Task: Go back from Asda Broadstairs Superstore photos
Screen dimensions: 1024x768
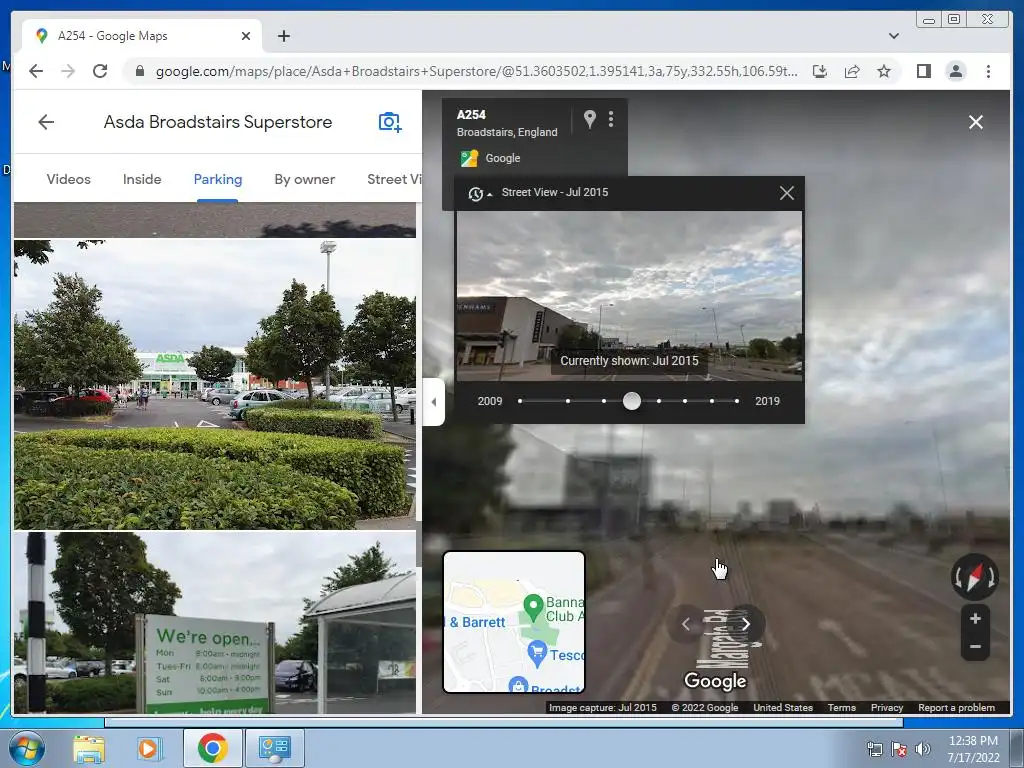Action: [x=46, y=122]
